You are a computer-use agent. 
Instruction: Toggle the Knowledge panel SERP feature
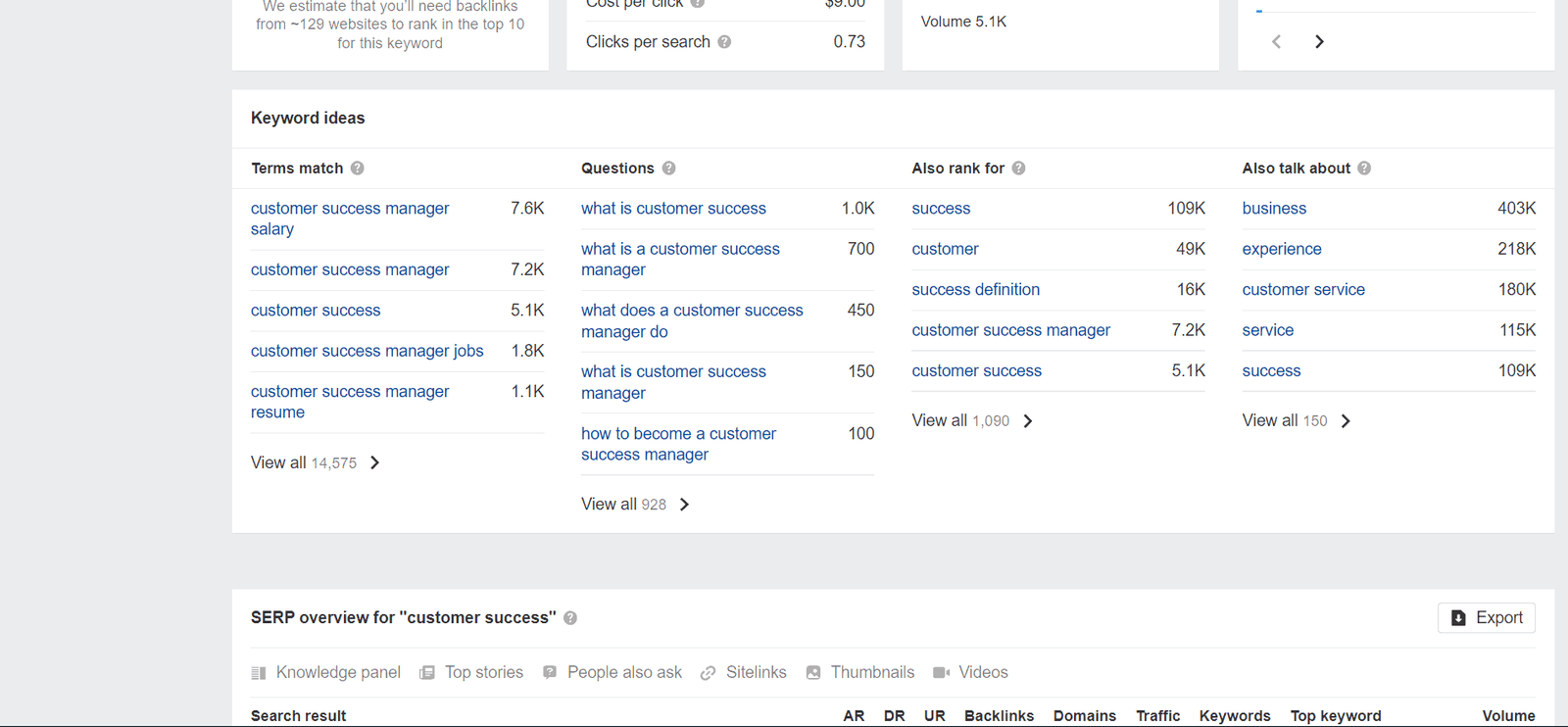(x=326, y=672)
